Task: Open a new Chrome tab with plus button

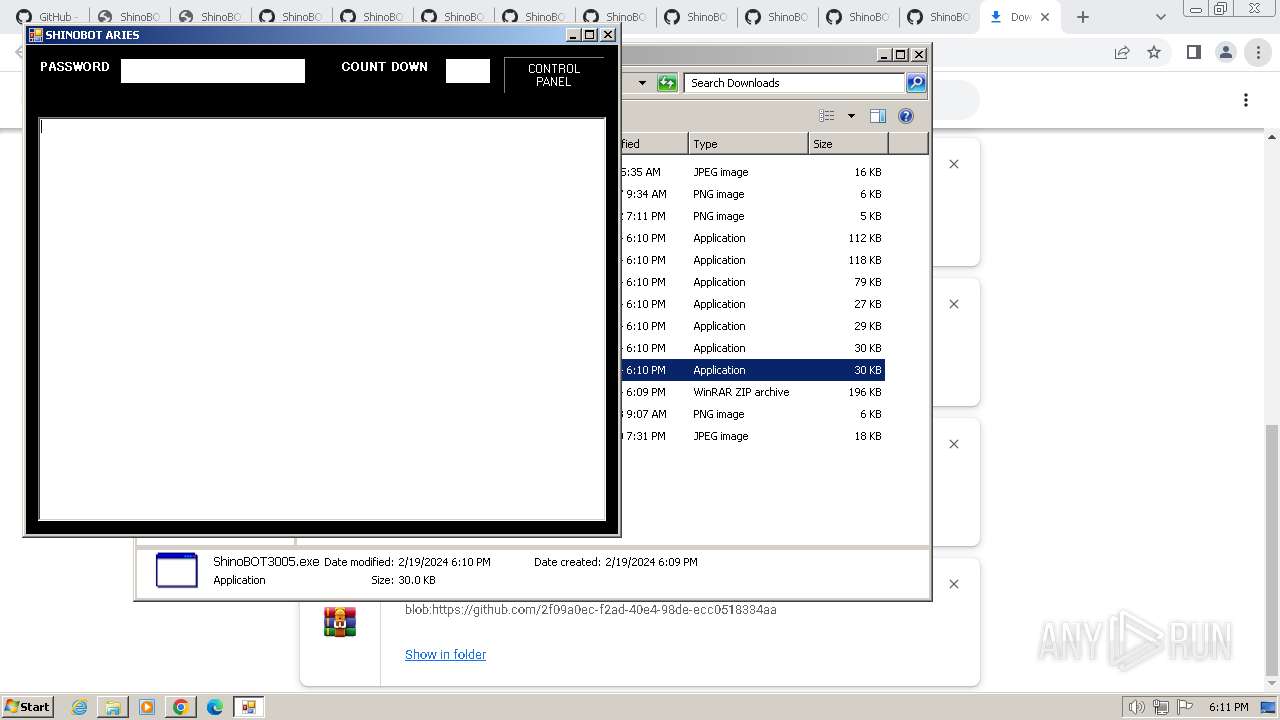Action: coord(1083,17)
